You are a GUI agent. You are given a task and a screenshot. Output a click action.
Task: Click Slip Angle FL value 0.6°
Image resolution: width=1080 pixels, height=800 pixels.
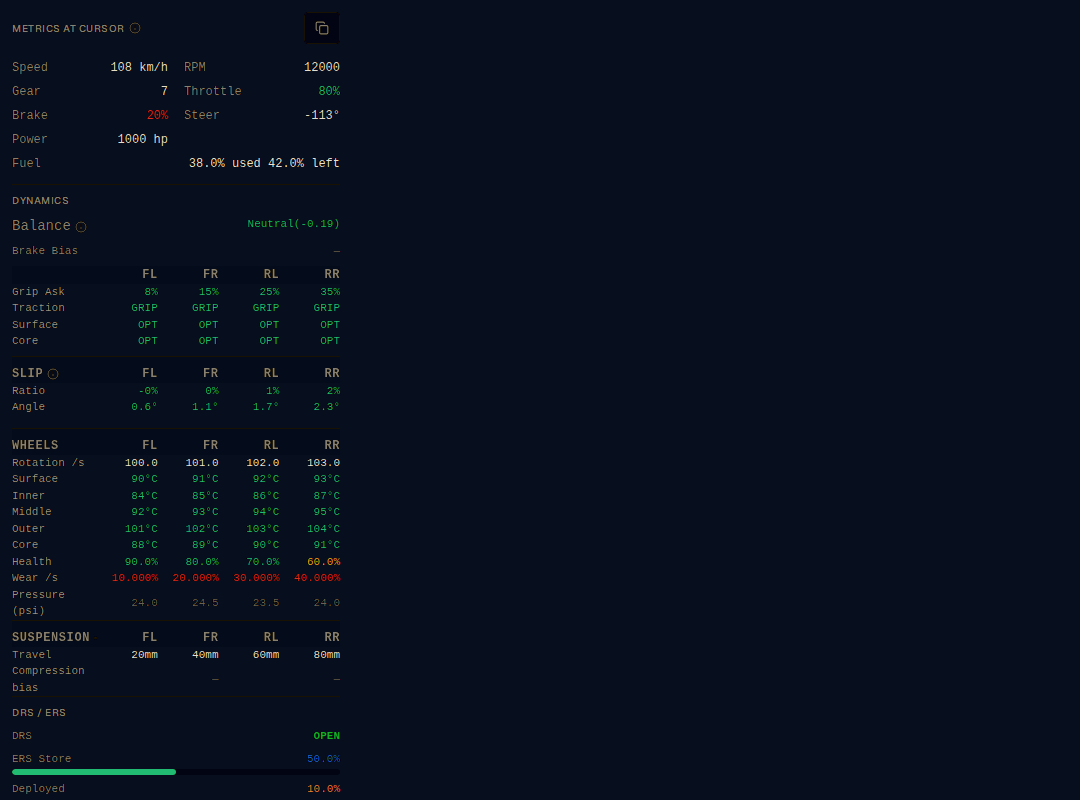[144, 407]
